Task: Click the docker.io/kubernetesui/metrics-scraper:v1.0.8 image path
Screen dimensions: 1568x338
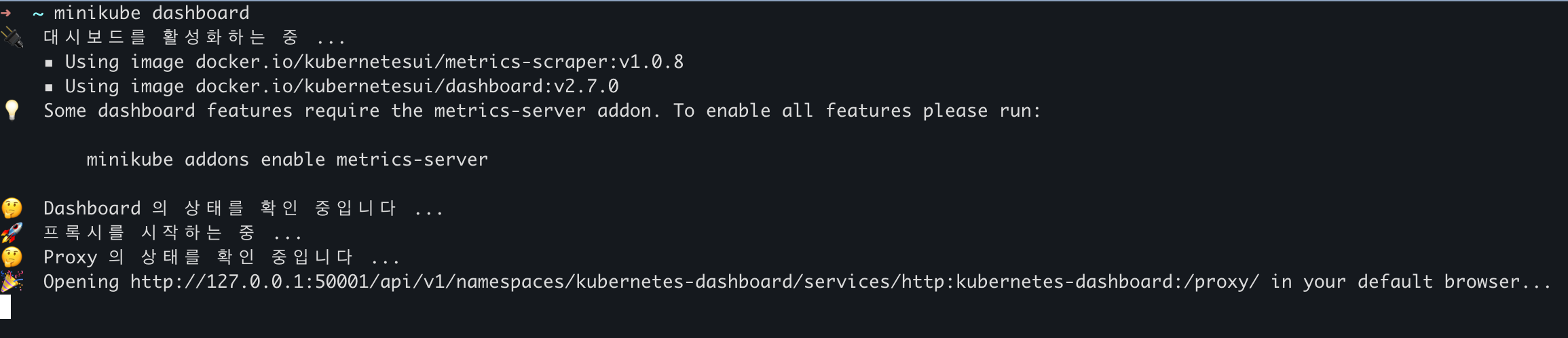Action: pyautogui.click(x=439, y=62)
